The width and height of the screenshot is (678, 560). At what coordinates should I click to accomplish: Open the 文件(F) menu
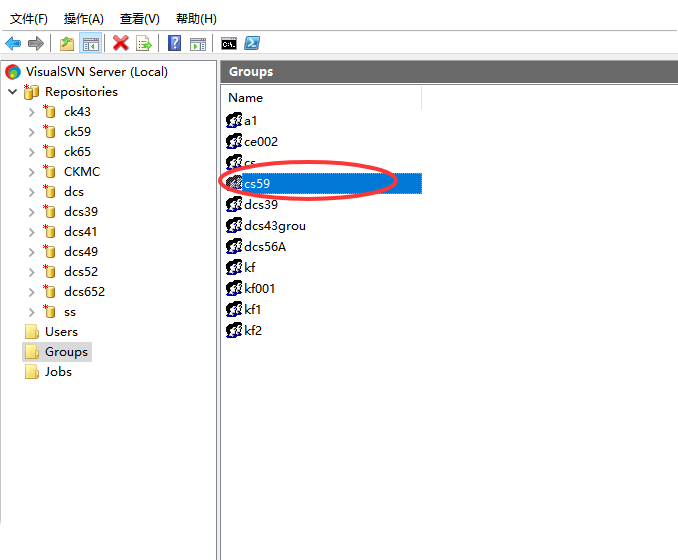point(29,19)
